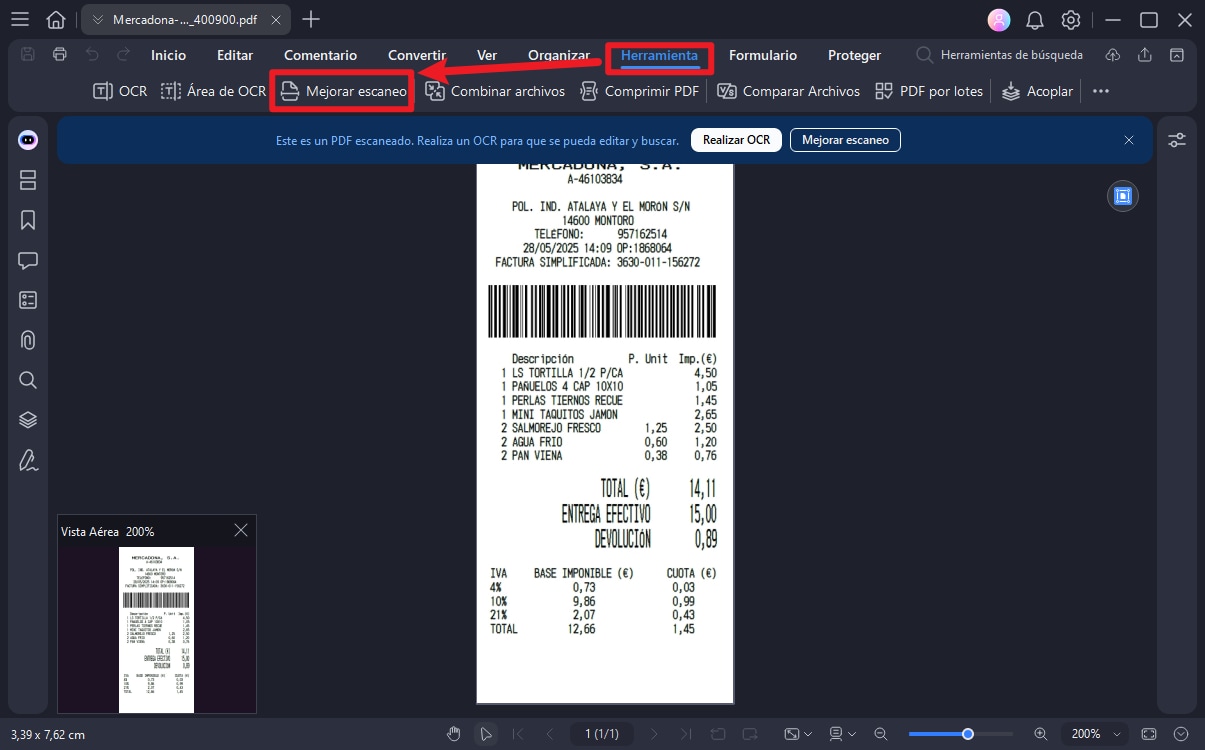Show the Layers panel in the sidebar

point(27,419)
